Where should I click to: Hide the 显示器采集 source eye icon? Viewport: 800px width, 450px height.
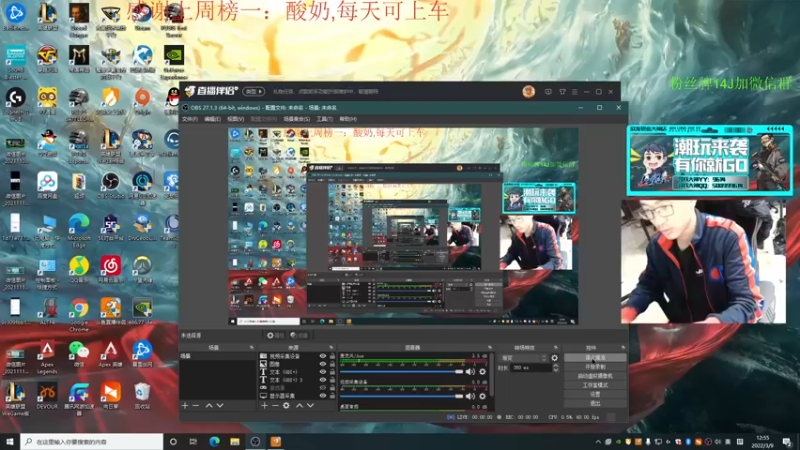(x=322, y=396)
